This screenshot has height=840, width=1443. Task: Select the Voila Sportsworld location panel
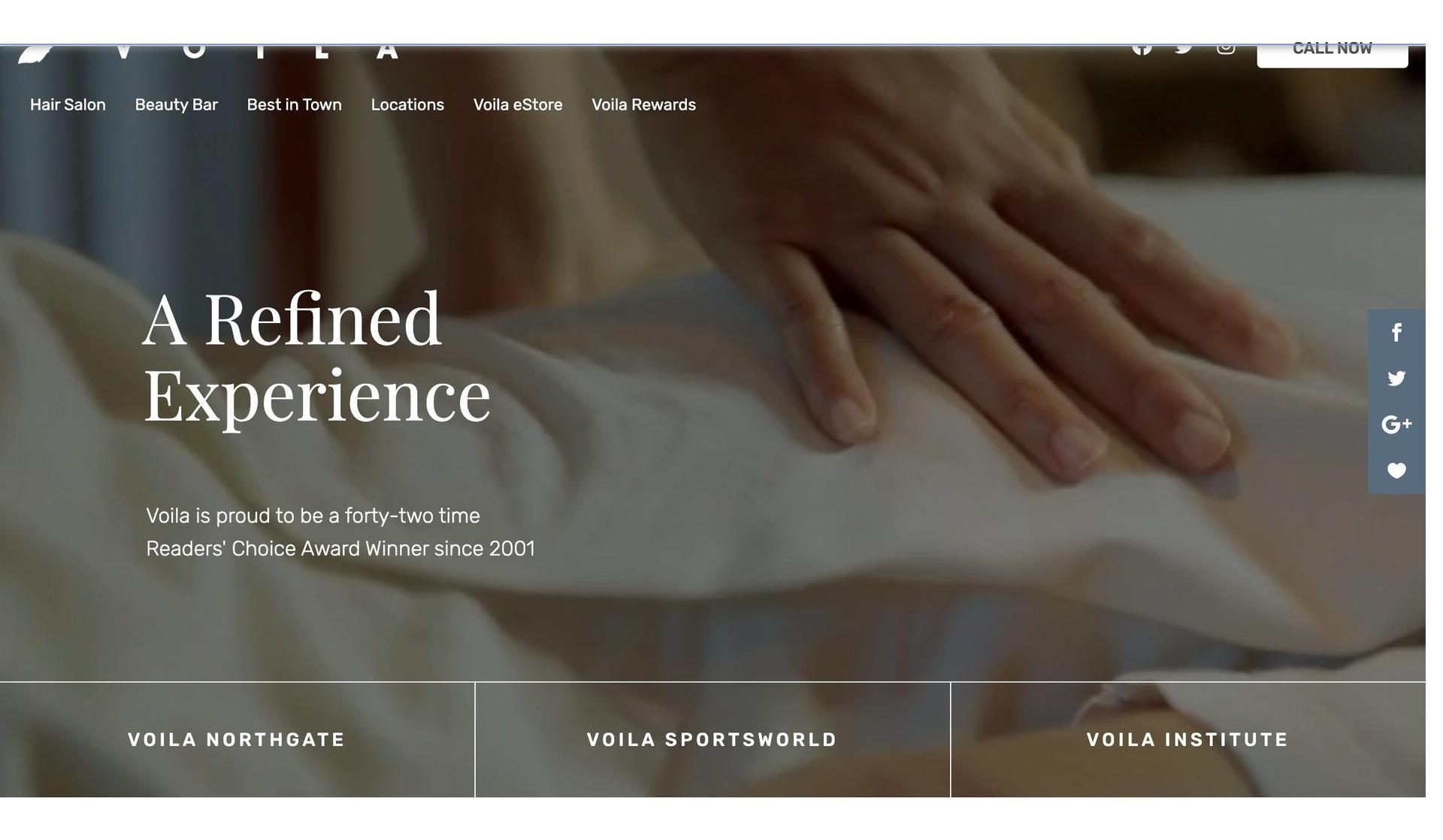[712, 740]
